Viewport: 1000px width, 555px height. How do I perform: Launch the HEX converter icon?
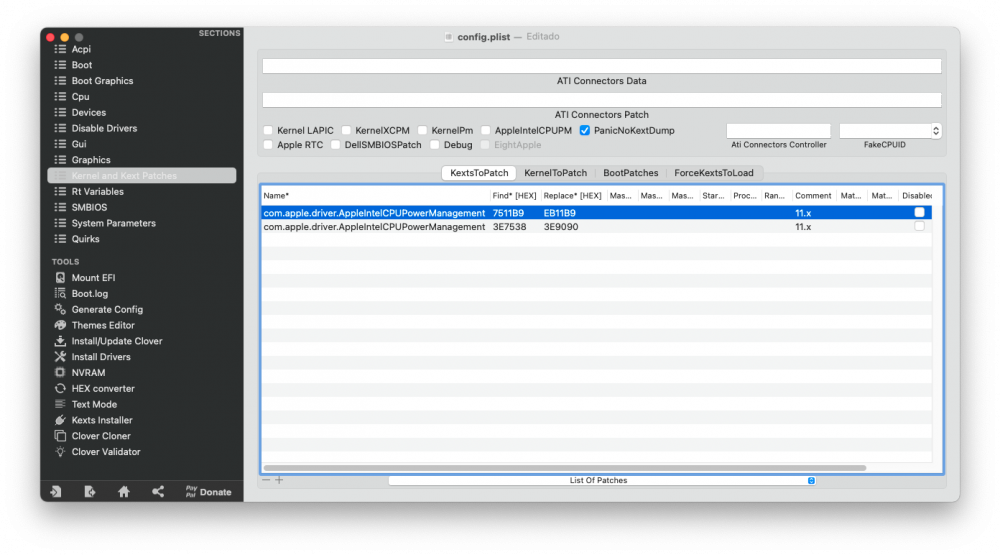tap(60, 388)
